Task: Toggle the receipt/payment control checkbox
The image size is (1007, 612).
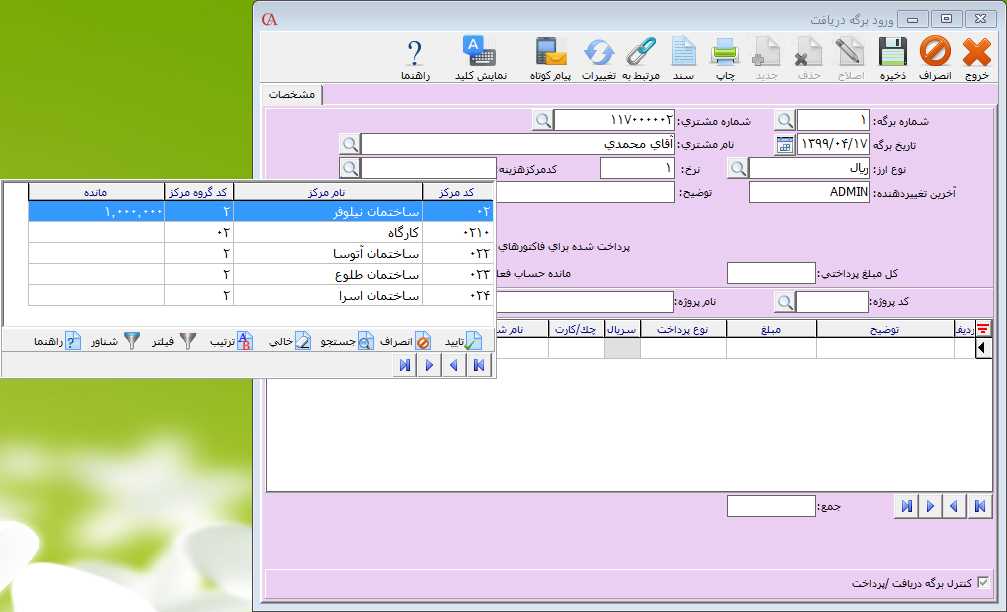Action: coord(983,582)
